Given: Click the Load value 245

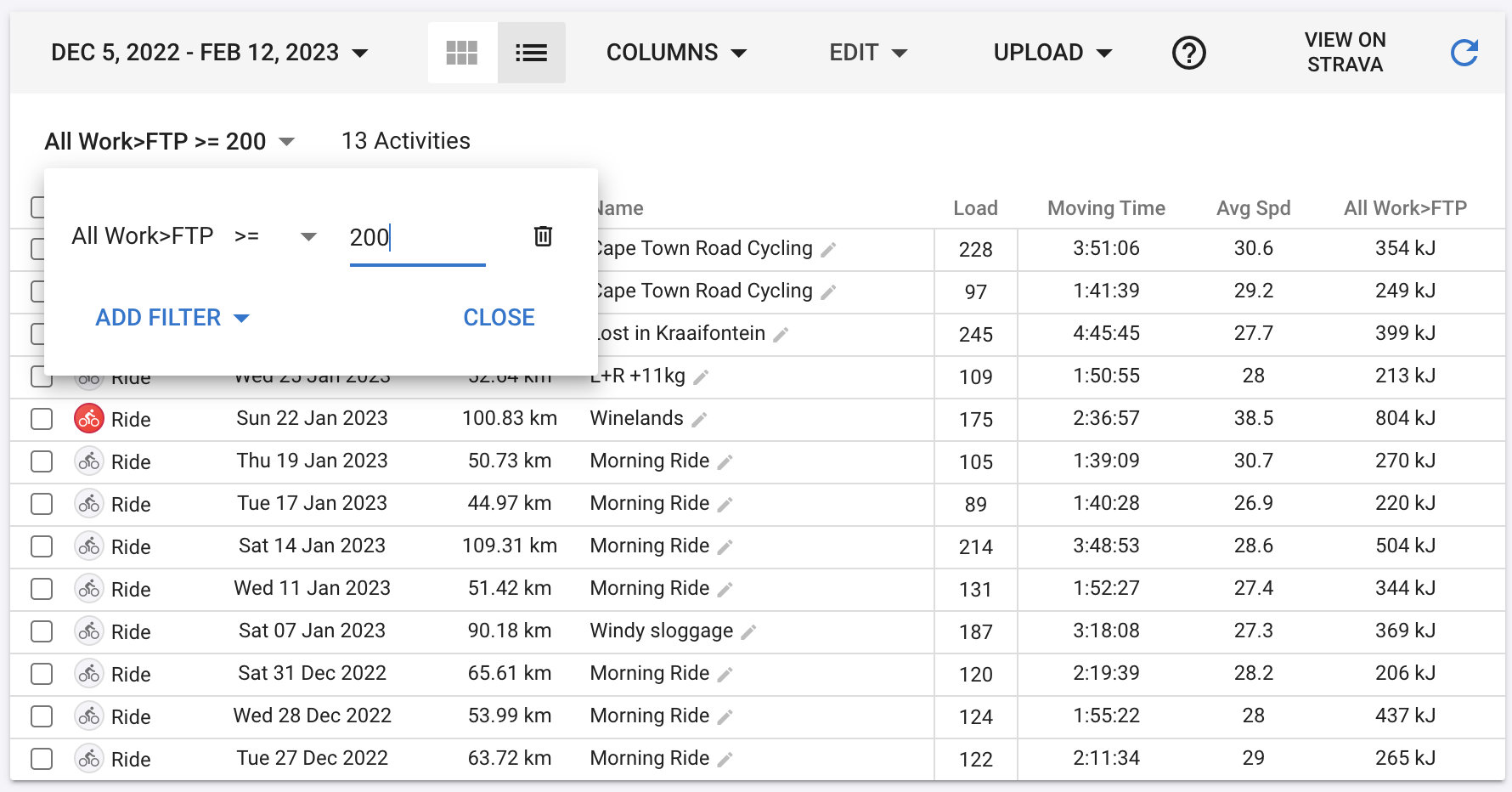Looking at the screenshot, I should 975,335.
